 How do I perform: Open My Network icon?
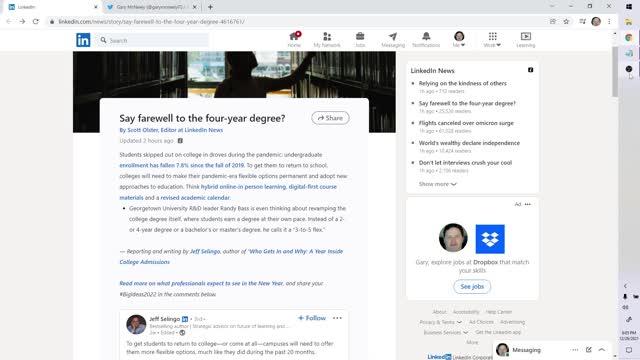[x=327, y=40]
